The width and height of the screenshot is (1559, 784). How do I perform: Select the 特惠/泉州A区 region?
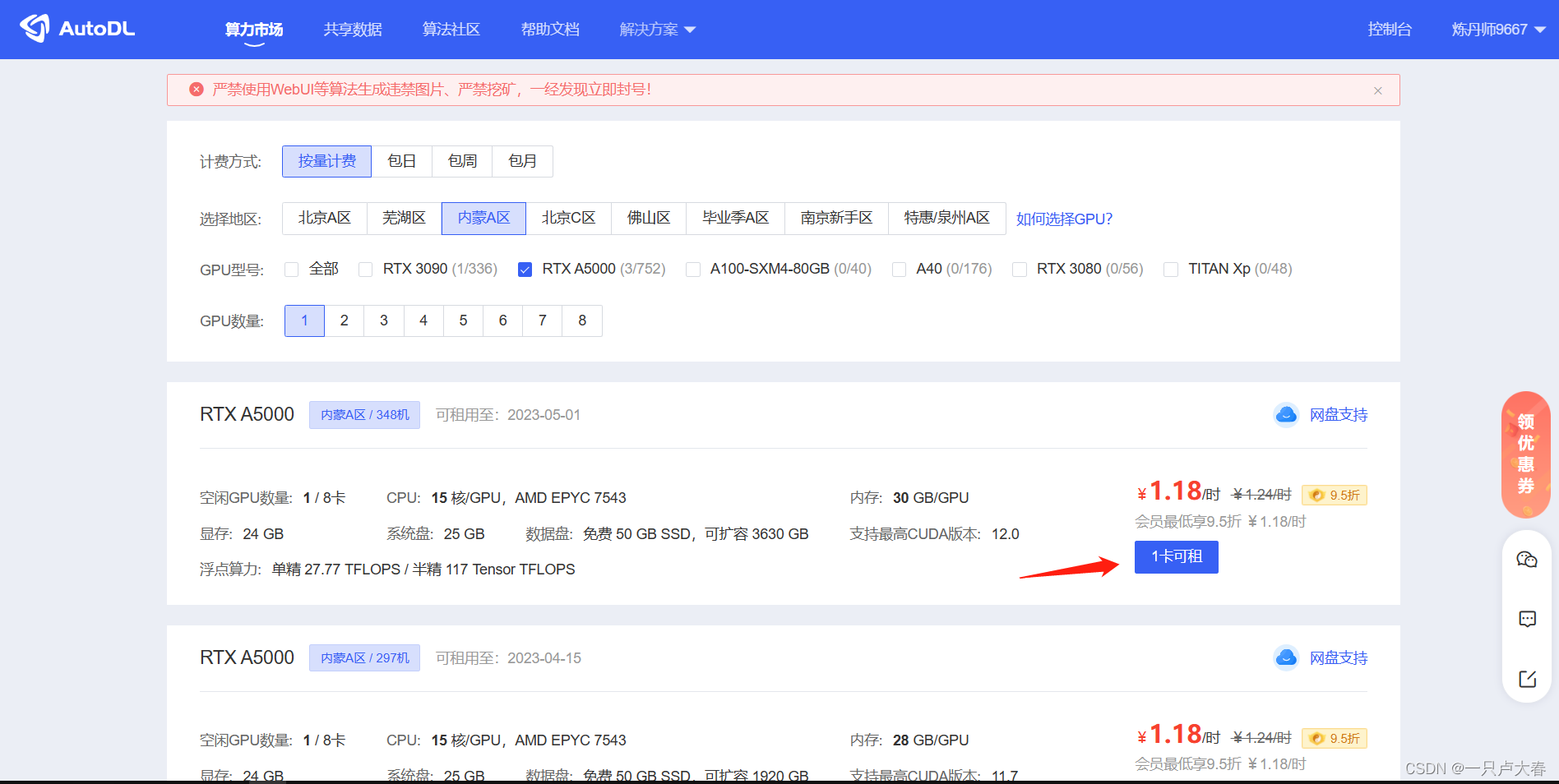tap(947, 218)
